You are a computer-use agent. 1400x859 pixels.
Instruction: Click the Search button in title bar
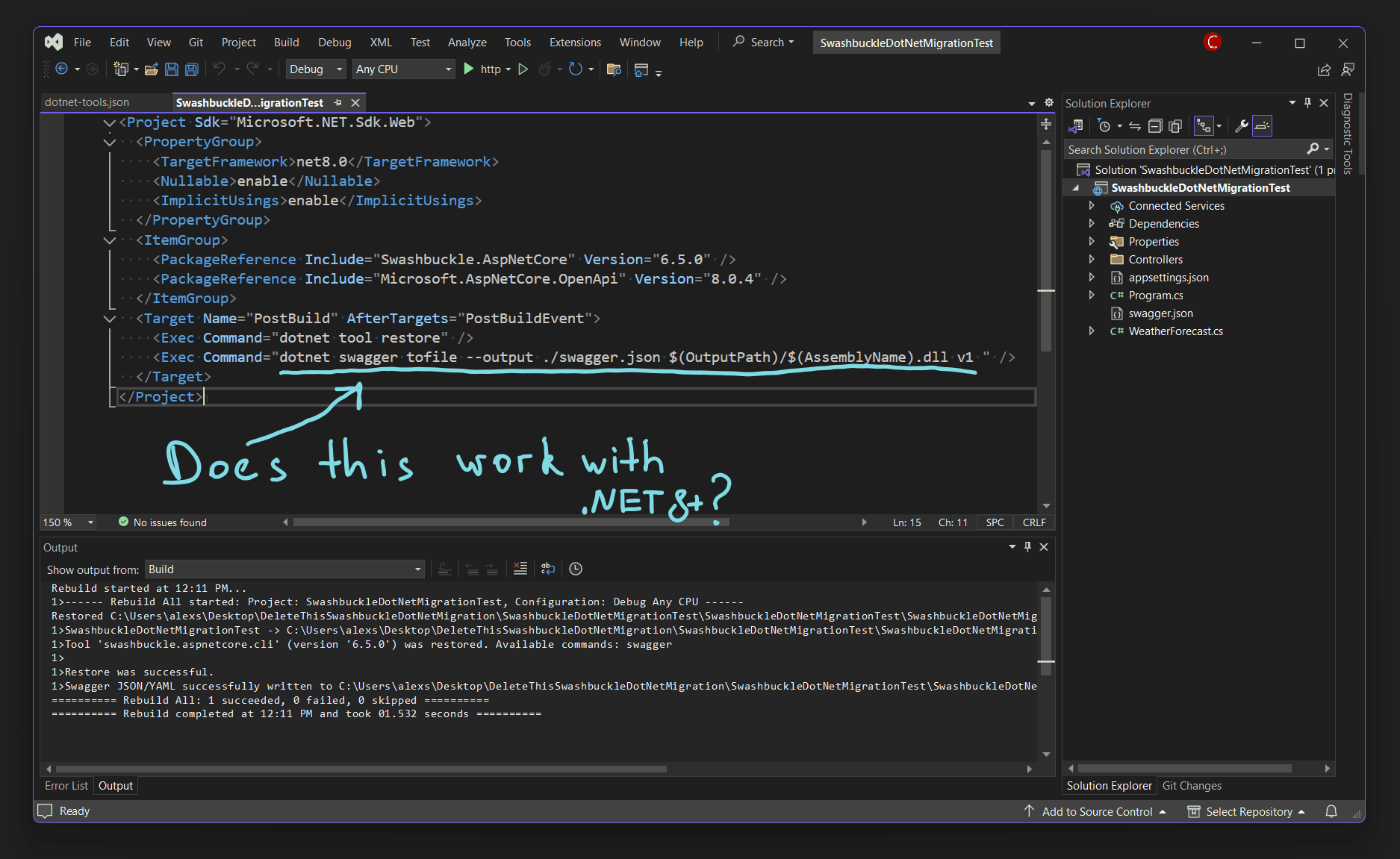click(763, 43)
